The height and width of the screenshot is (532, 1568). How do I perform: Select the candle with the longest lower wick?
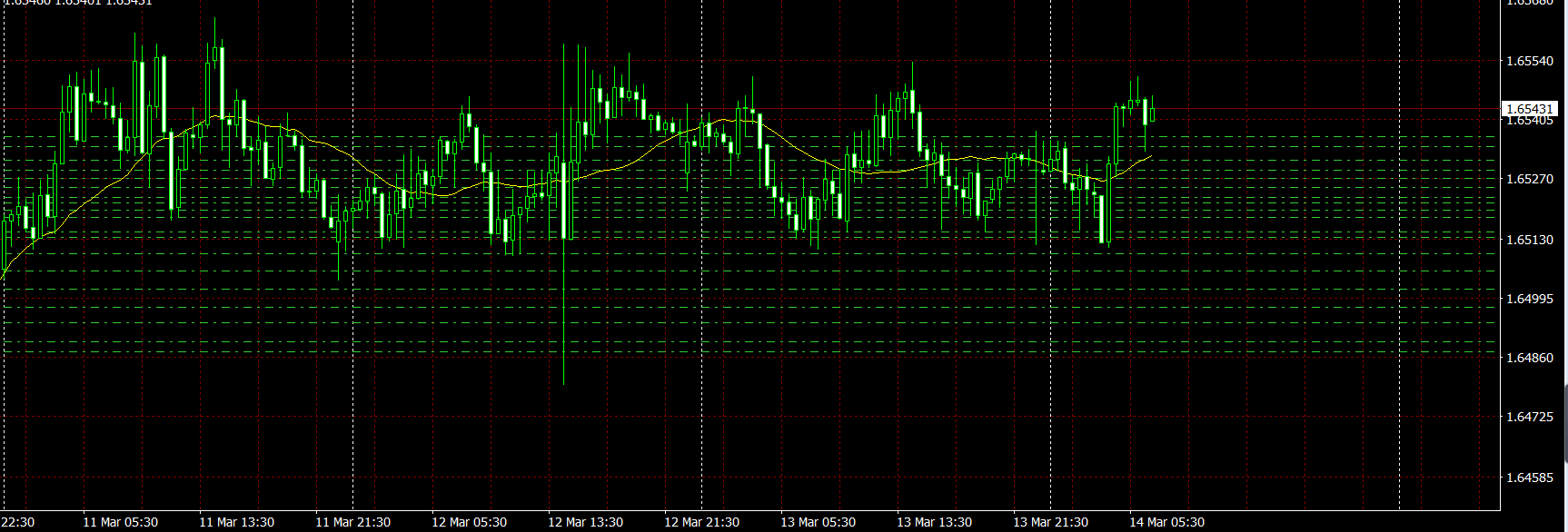pos(564,214)
